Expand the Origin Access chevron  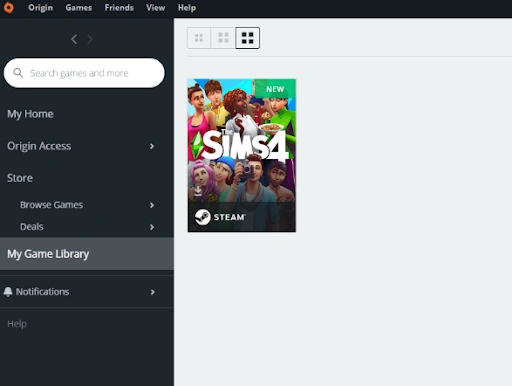point(152,146)
